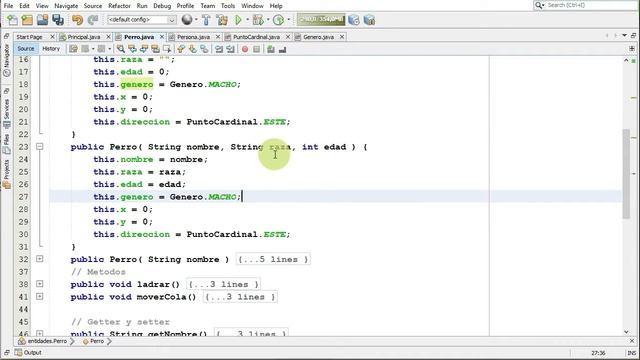Open the File menu
Screen dimensions: 640x360
[8, 6]
